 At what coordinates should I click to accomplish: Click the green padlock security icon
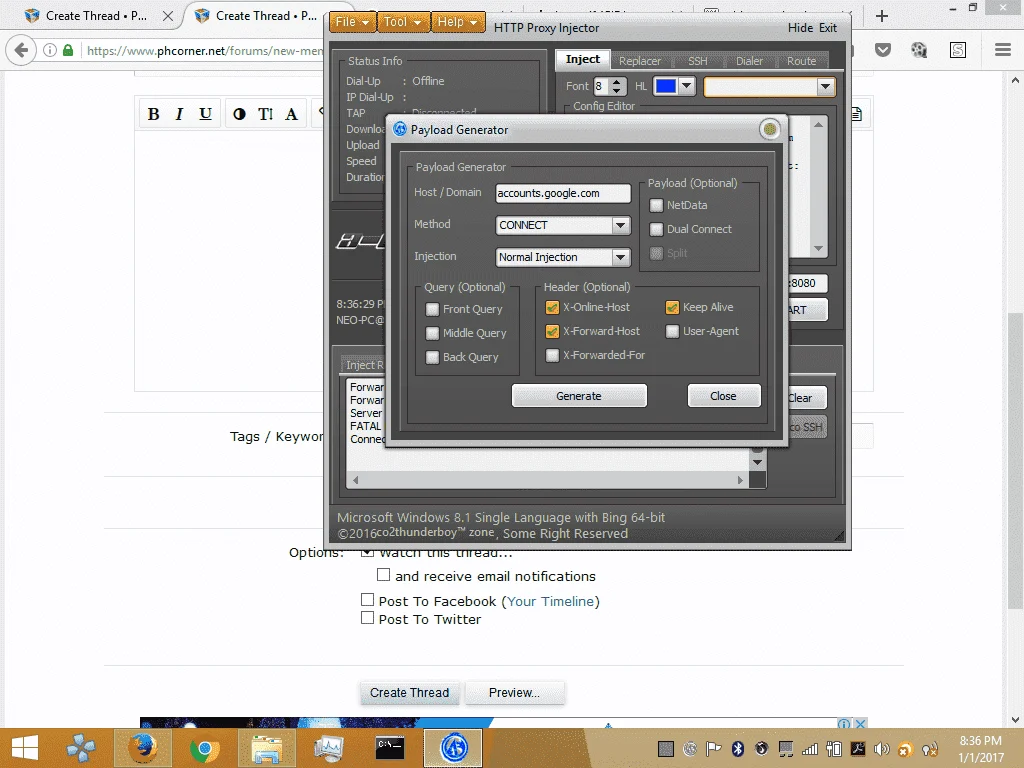pyautogui.click(x=68, y=50)
